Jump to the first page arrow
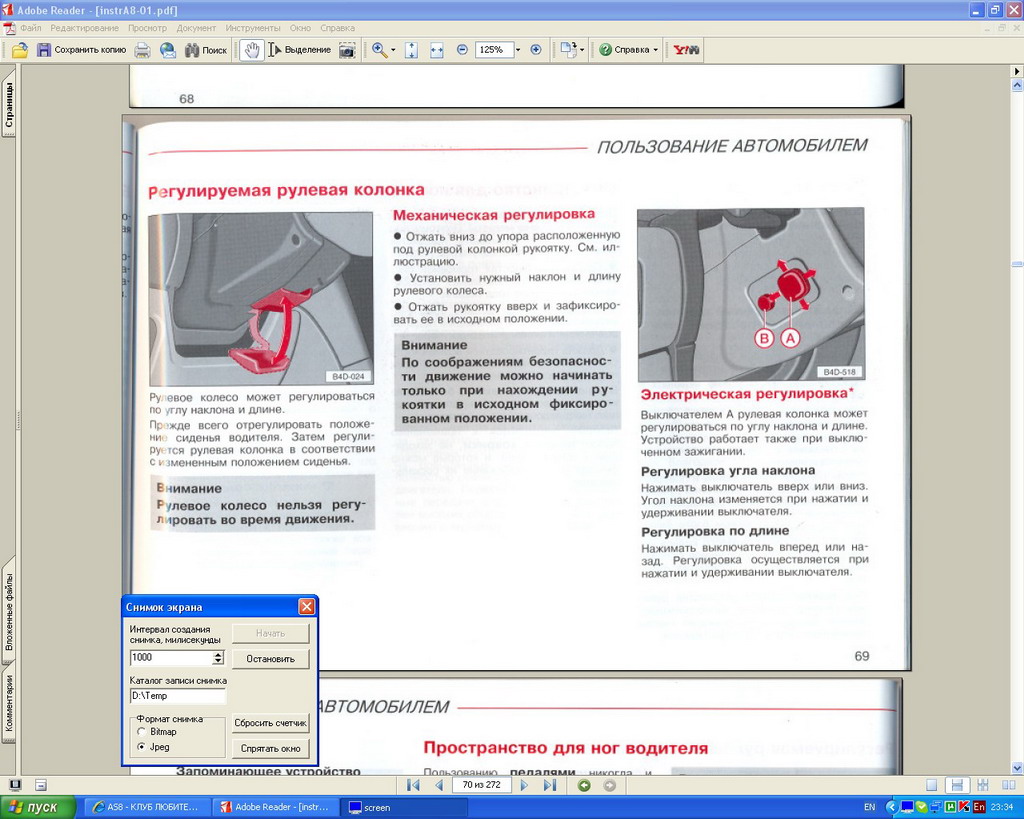 pos(413,785)
